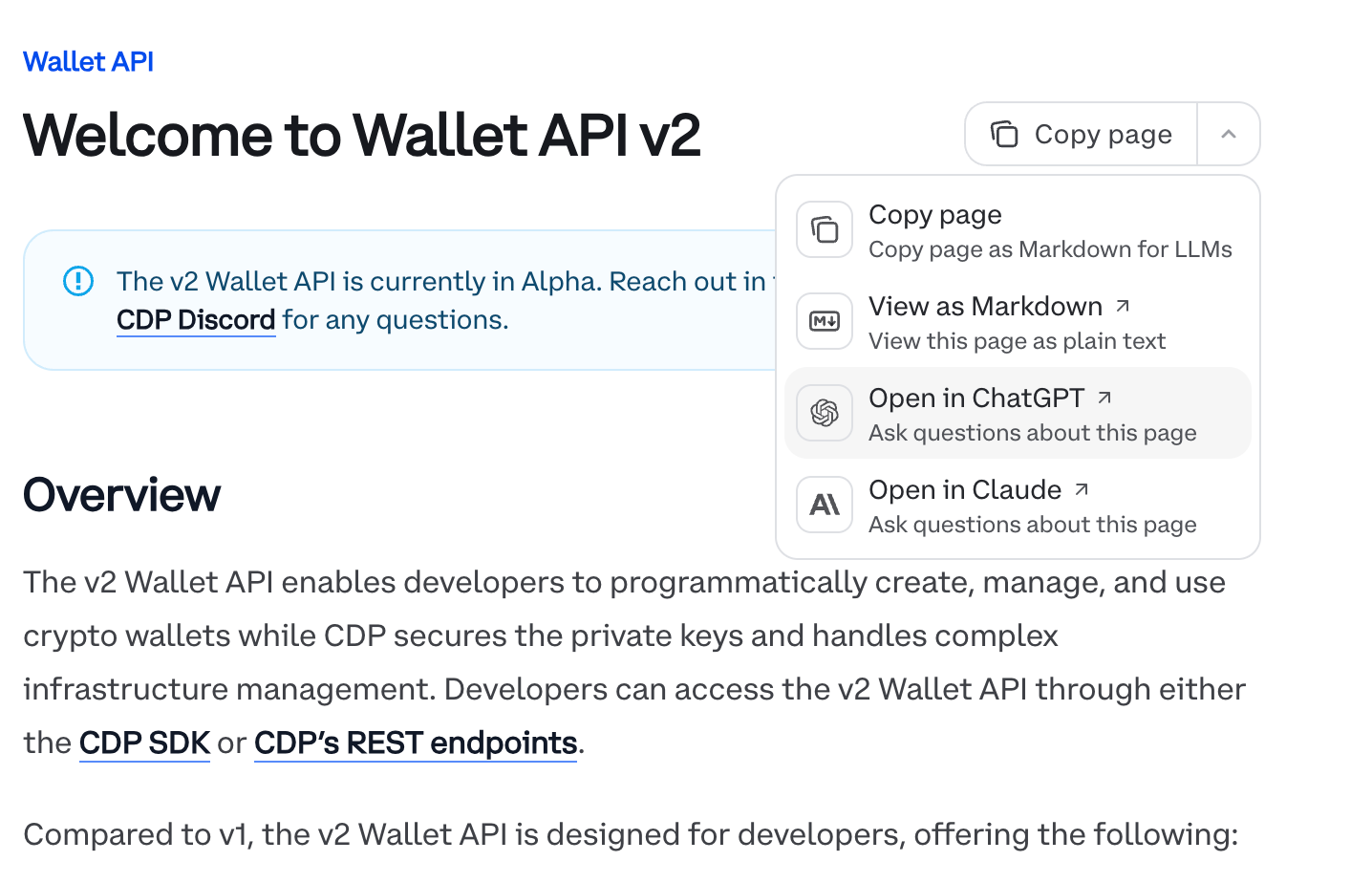
Task: Choose View as Markdown from the menu
Action: point(985,307)
